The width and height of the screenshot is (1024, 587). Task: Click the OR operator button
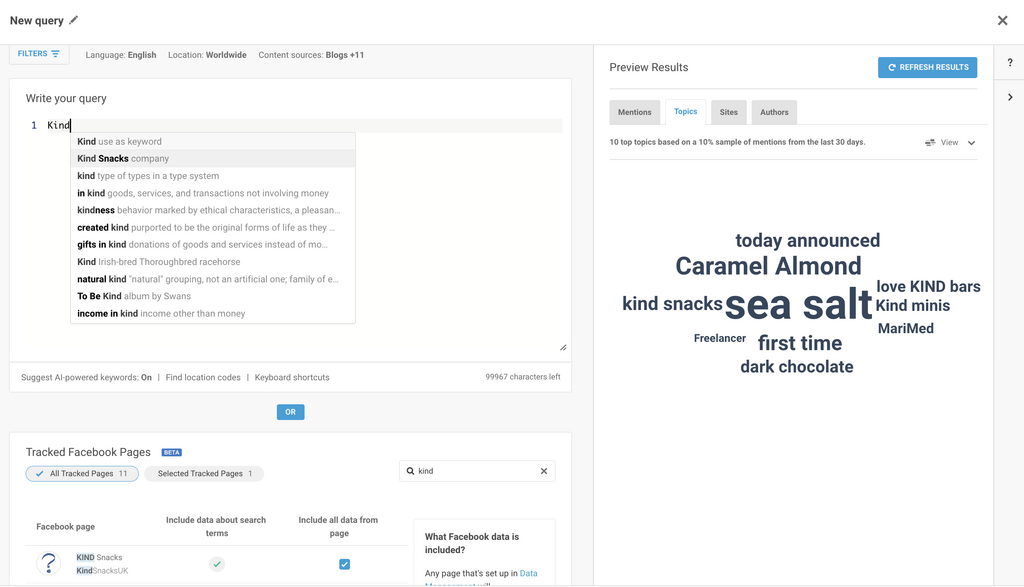click(290, 412)
